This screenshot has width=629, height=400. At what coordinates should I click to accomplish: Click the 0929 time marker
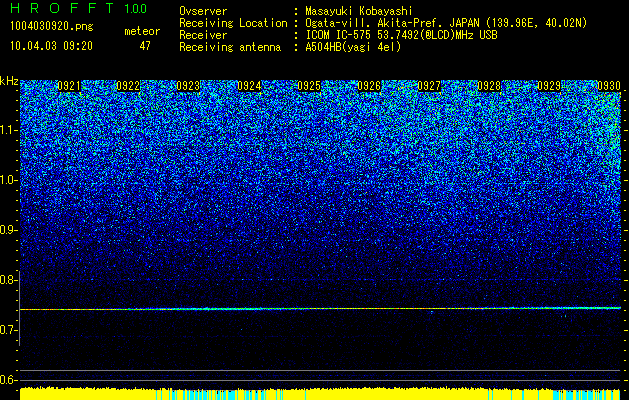[549, 86]
